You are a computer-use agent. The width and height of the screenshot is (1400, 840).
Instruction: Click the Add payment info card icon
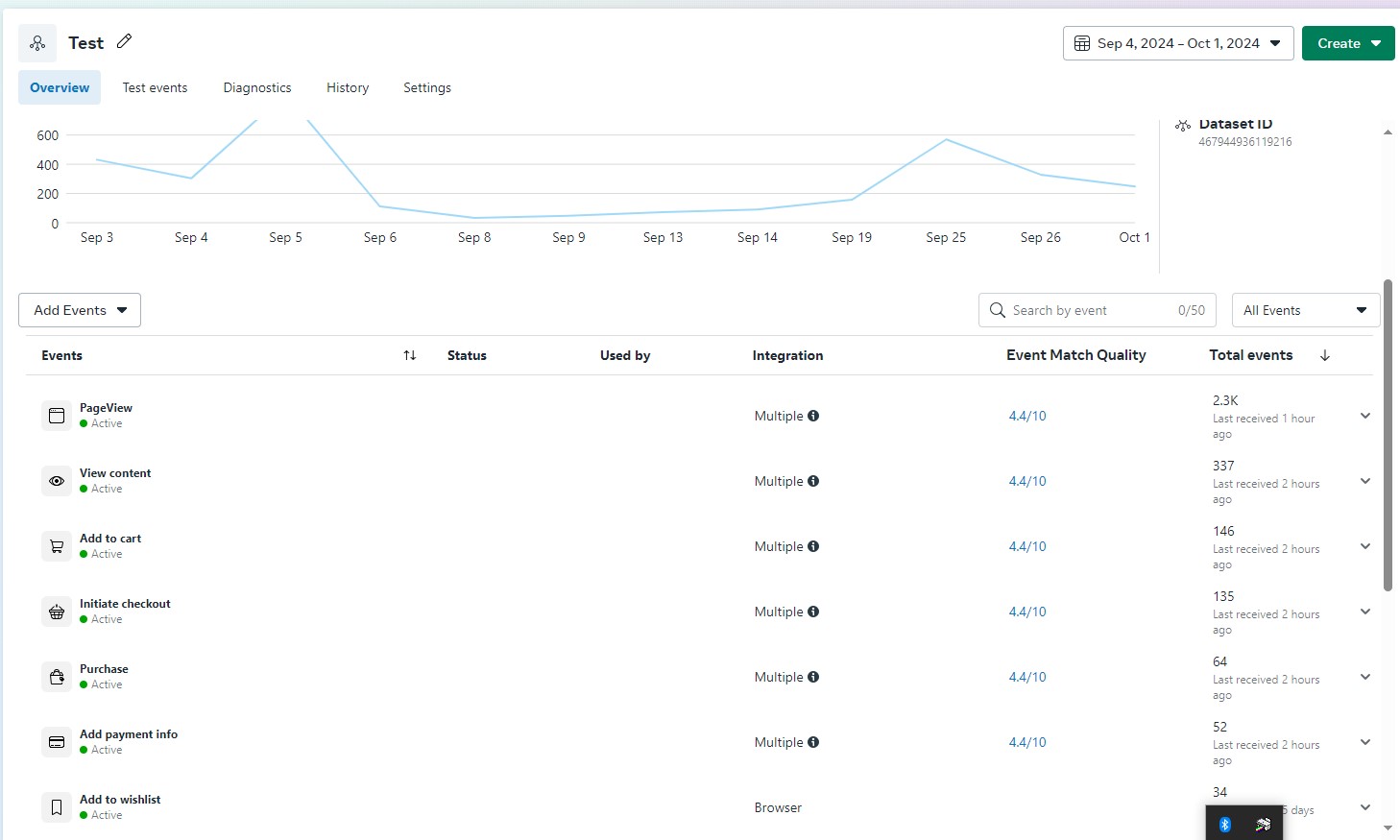click(x=57, y=742)
